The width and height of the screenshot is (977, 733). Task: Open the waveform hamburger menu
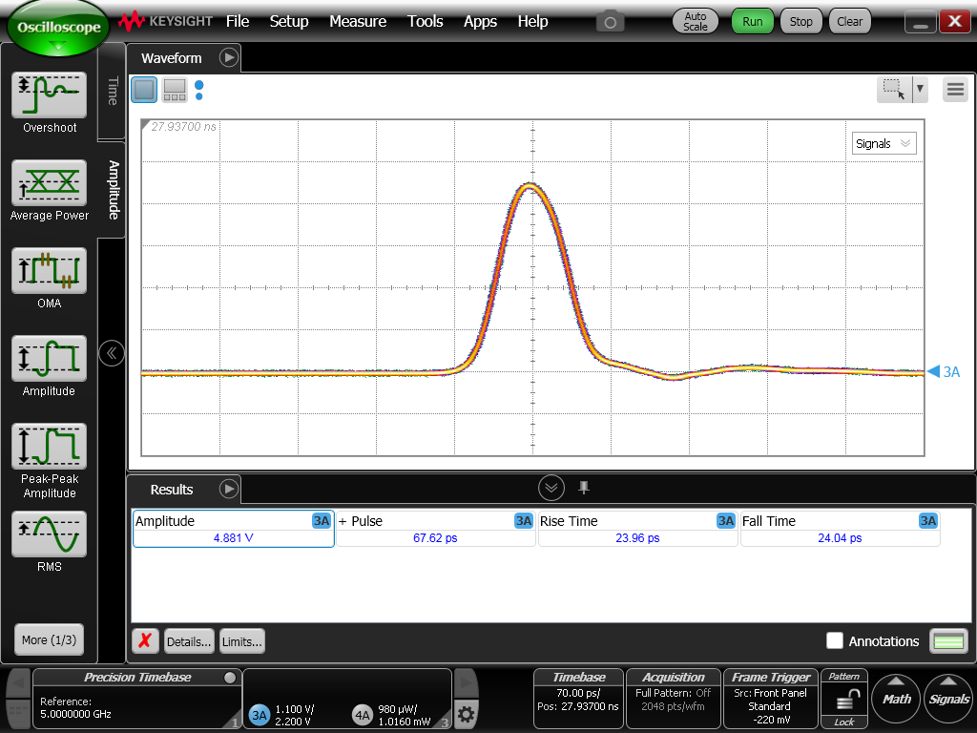pyautogui.click(x=955, y=90)
